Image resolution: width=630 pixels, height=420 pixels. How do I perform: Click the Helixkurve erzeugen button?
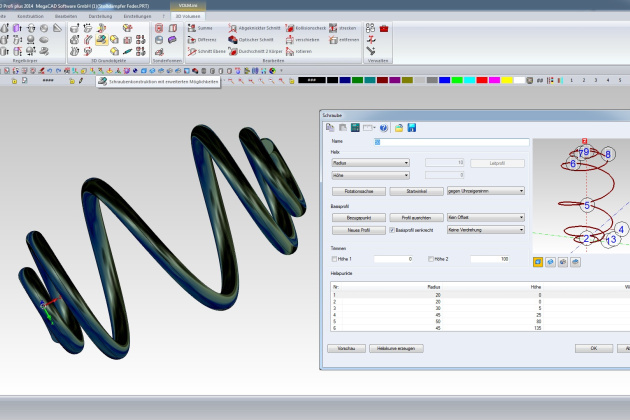[397, 348]
